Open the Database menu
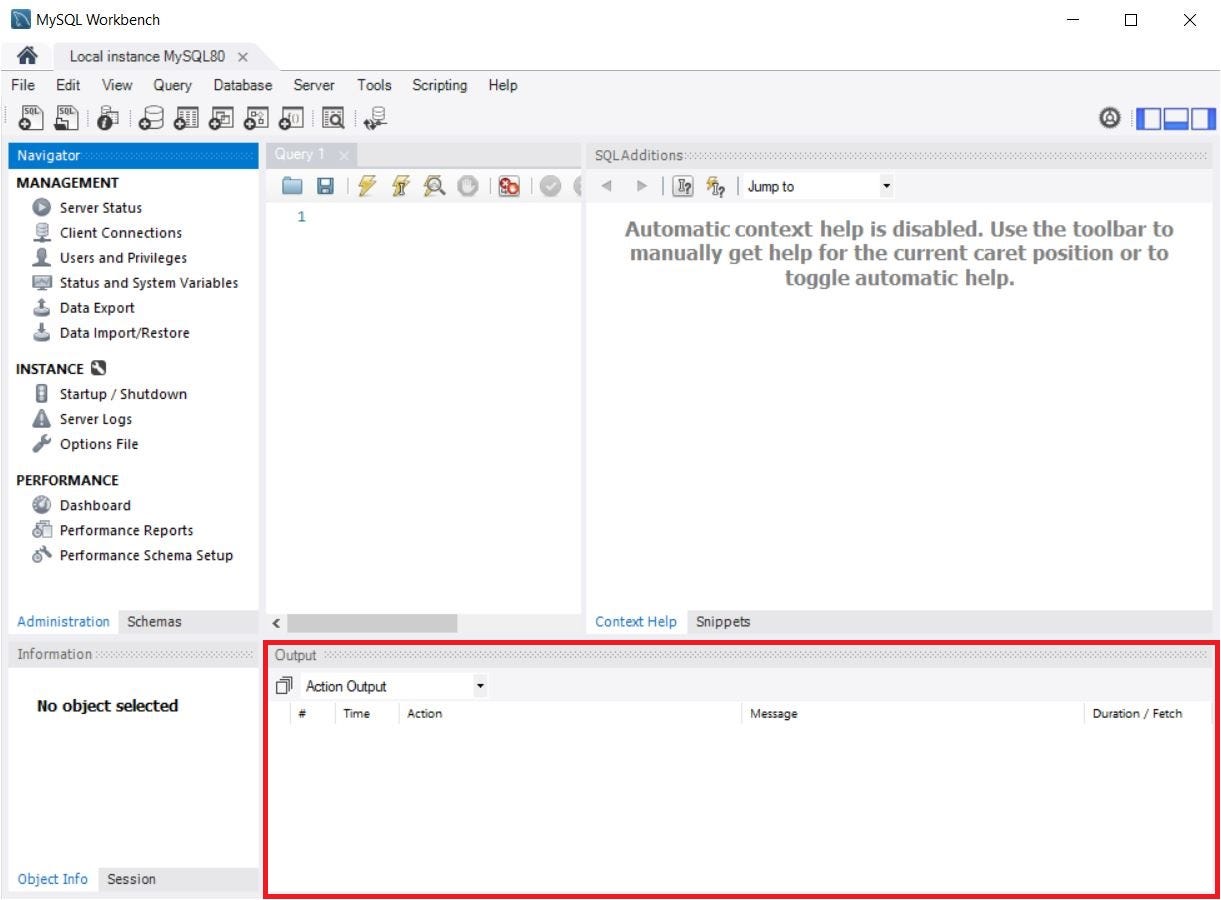 click(x=243, y=85)
